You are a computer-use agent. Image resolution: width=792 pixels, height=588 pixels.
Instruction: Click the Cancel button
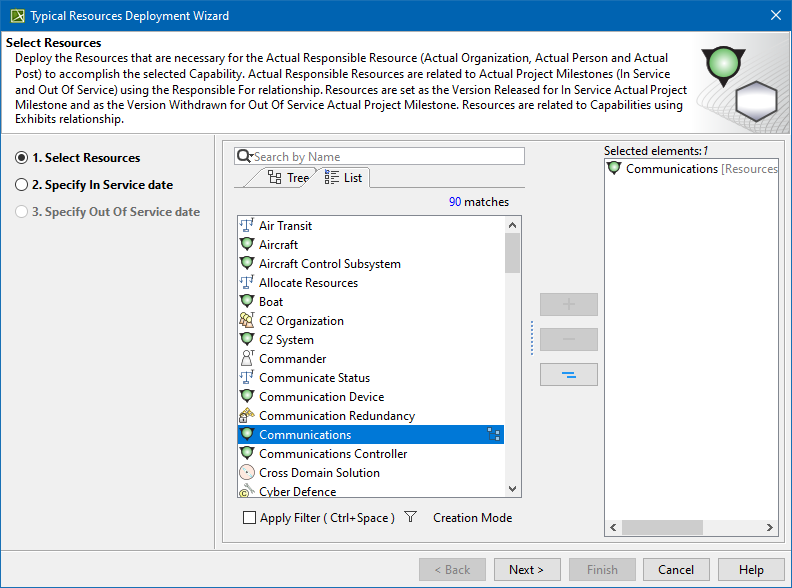[676, 570]
